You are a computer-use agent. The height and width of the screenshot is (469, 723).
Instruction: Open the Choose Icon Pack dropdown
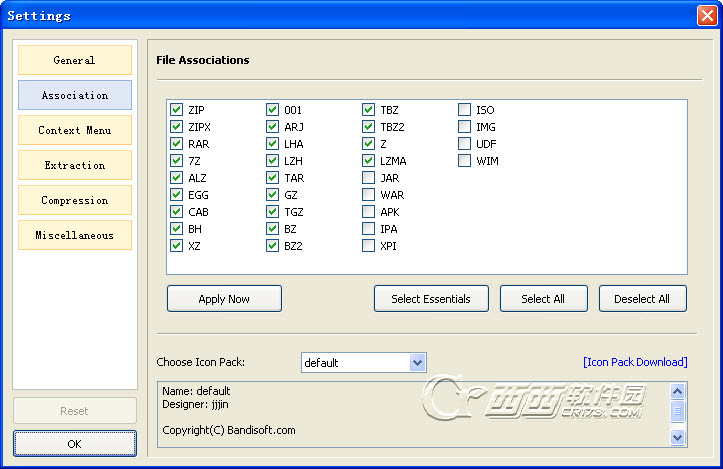pos(417,362)
